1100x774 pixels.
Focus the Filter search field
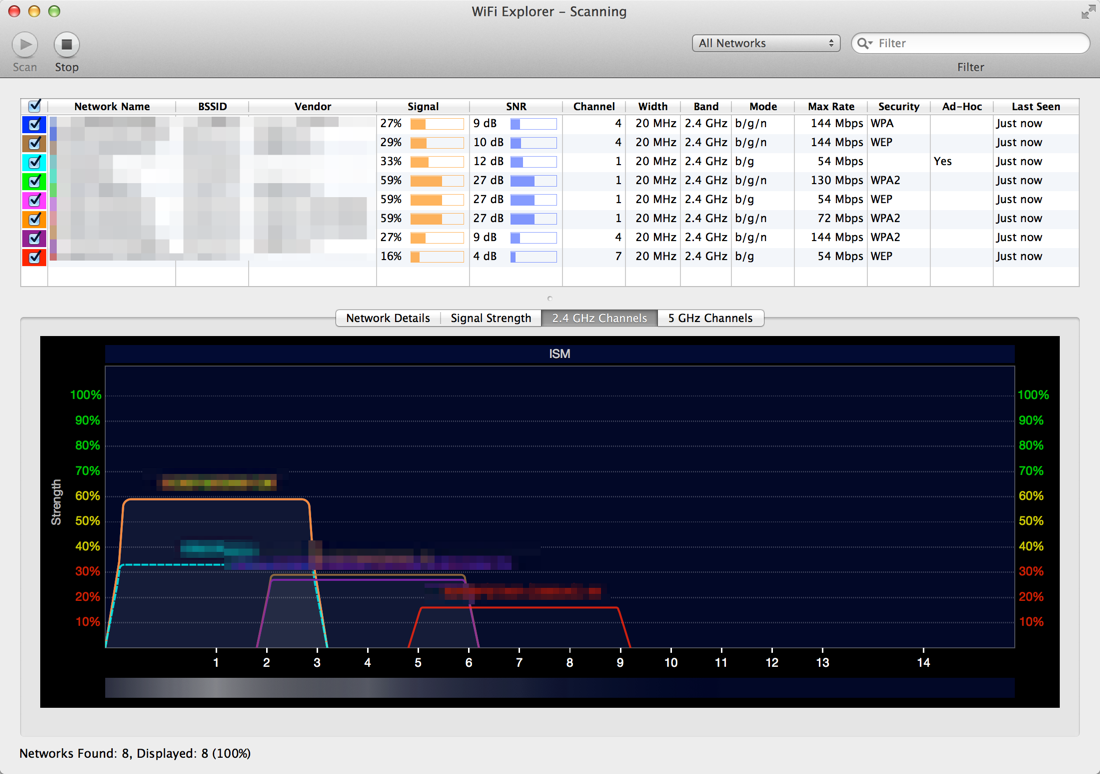[x=970, y=44]
